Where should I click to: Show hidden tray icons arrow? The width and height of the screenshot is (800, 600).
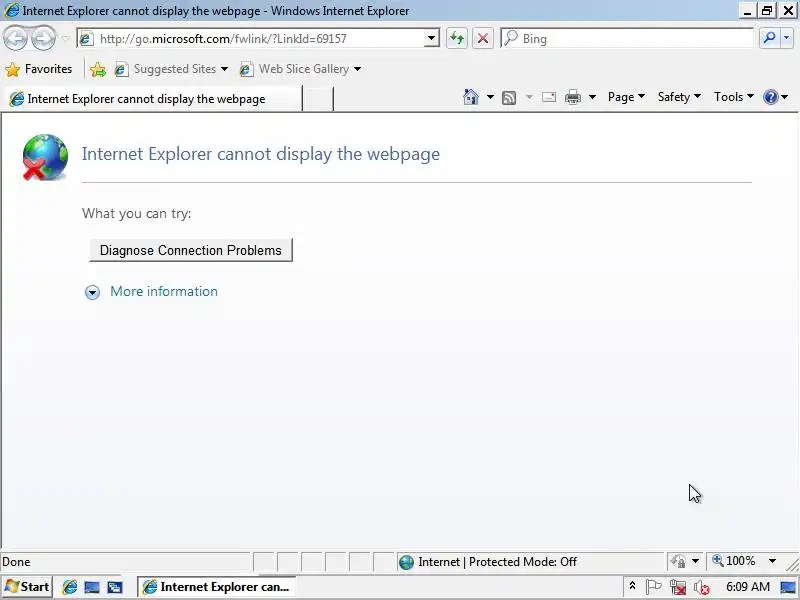point(632,587)
